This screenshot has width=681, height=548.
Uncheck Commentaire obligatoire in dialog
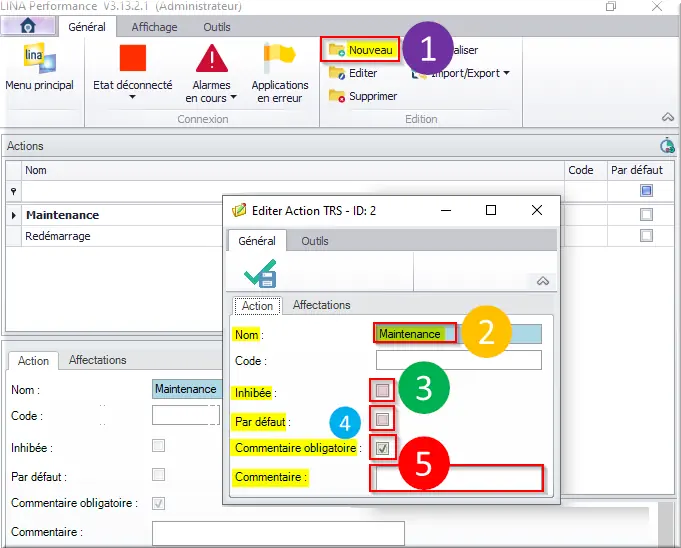[x=383, y=448]
